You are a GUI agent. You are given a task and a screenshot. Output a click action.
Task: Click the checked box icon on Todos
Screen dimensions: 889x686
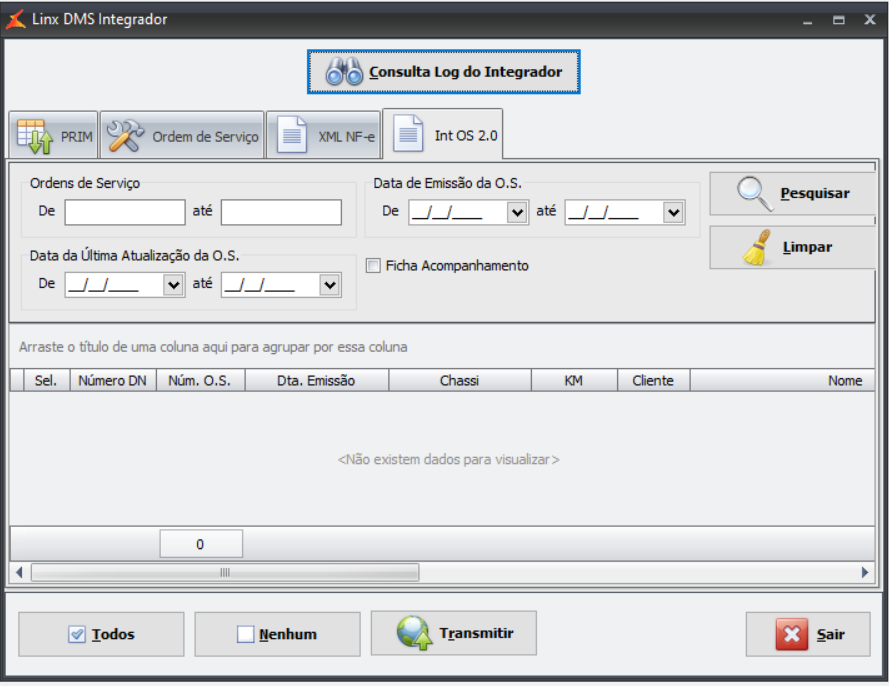point(77,634)
